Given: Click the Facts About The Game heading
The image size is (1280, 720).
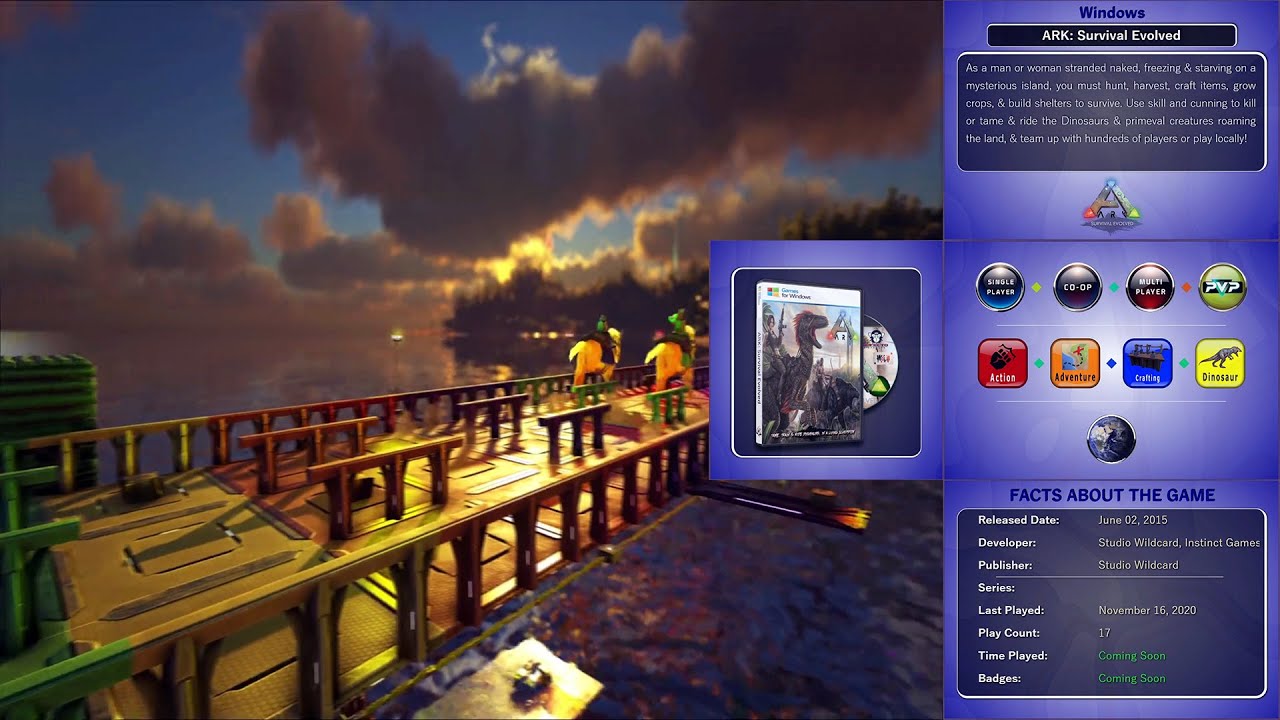Looking at the screenshot, I should (1112, 495).
